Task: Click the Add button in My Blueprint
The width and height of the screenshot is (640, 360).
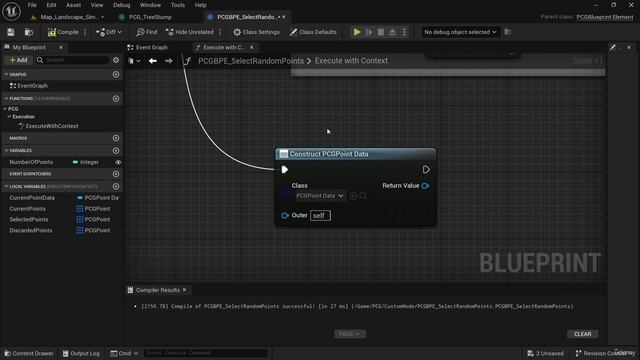Action: pos(18,60)
